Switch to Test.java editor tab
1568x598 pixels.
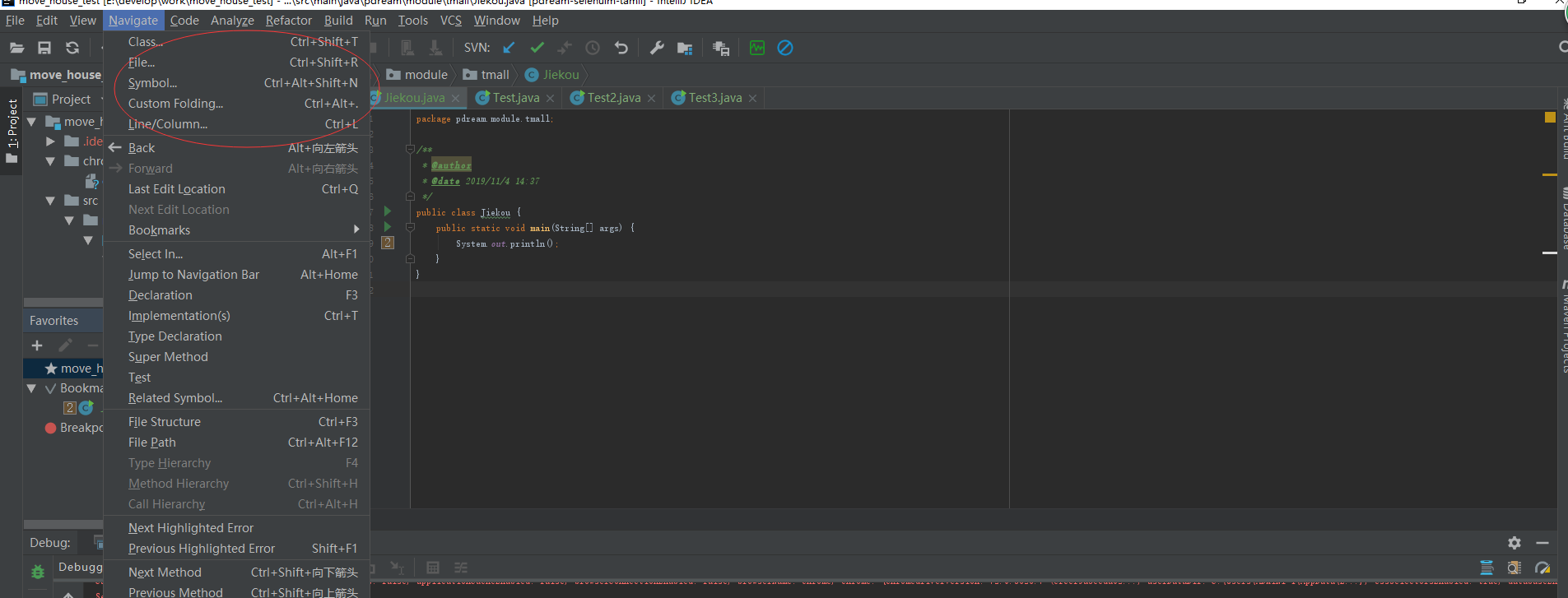tap(516, 98)
